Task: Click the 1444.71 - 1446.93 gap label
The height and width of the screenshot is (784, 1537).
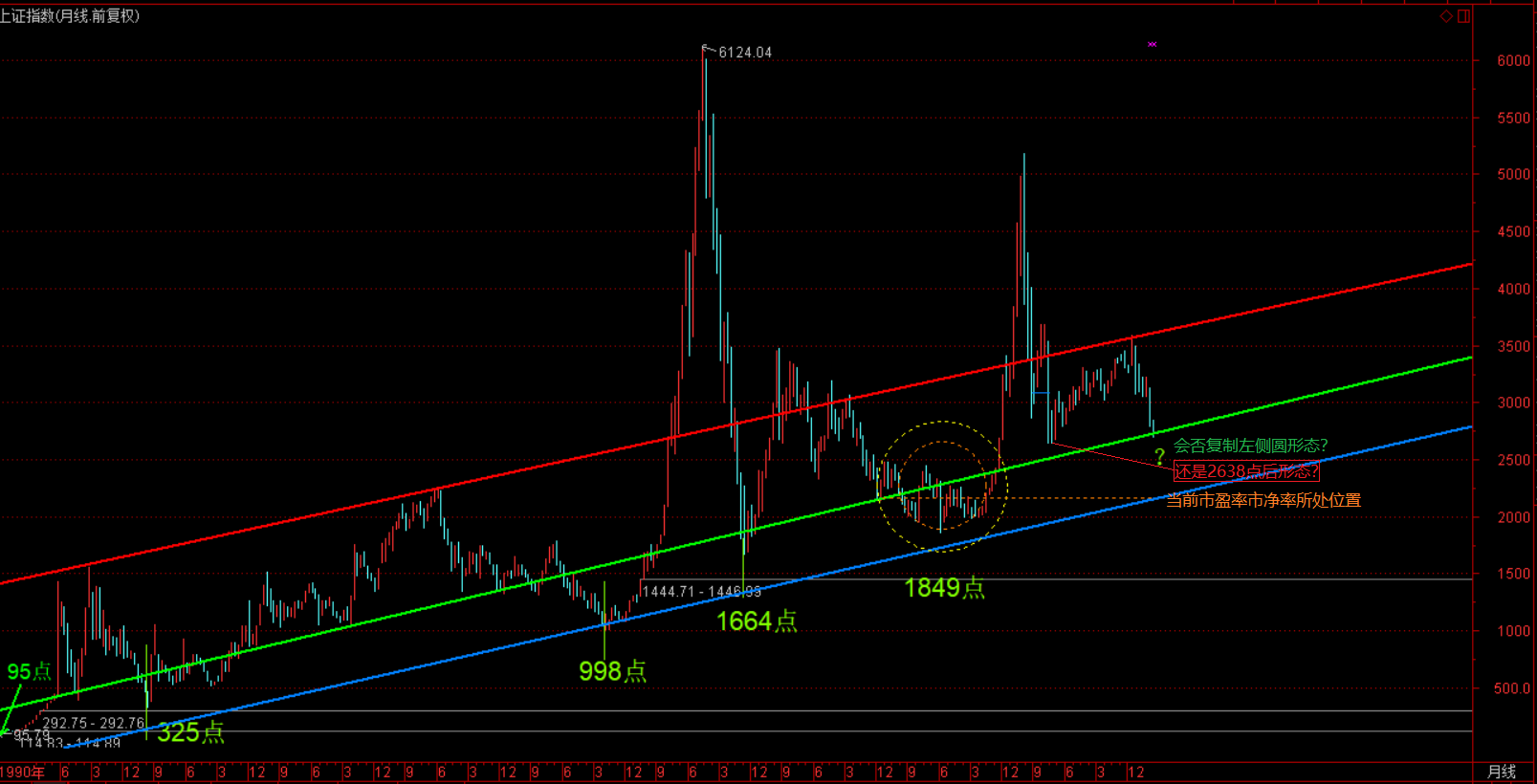Action: 701,592
